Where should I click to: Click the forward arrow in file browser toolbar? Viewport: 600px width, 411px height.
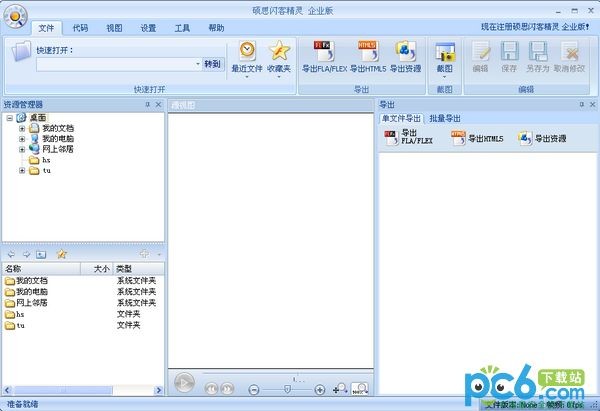click(x=26, y=254)
